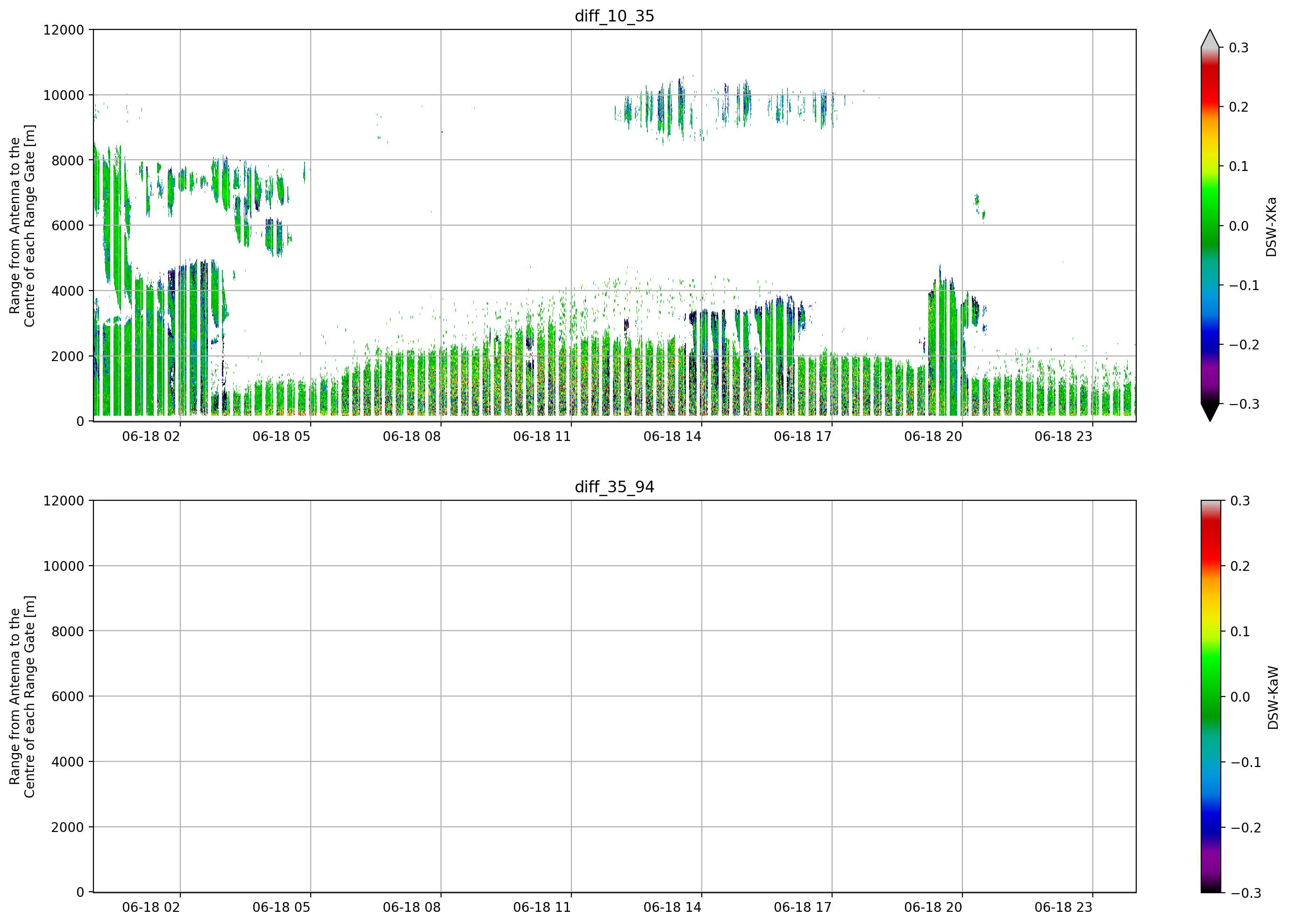Click the '4000' y-tick of diff_10_35 plot
Image resolution: width=1289 pixels, height=924 pixels.
tap(68, 291)
